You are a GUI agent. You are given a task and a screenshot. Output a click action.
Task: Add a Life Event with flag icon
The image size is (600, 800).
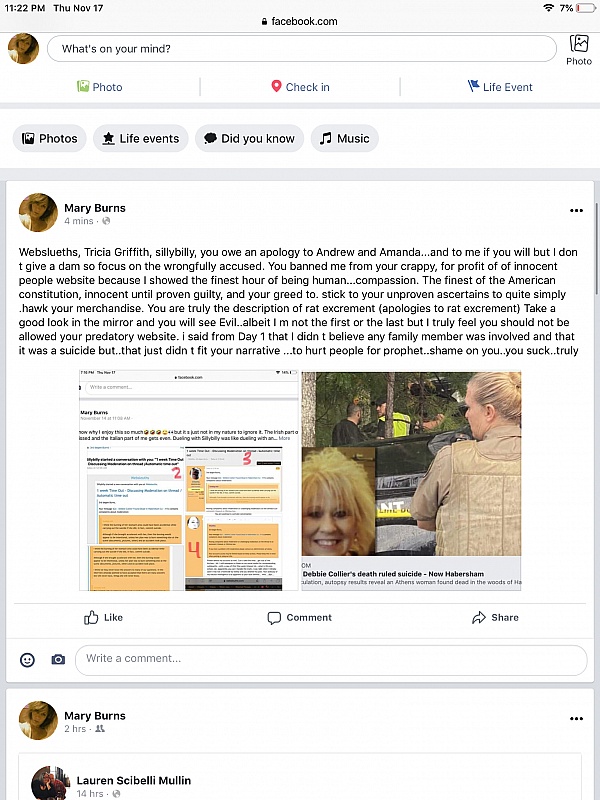tap(499, 87)
